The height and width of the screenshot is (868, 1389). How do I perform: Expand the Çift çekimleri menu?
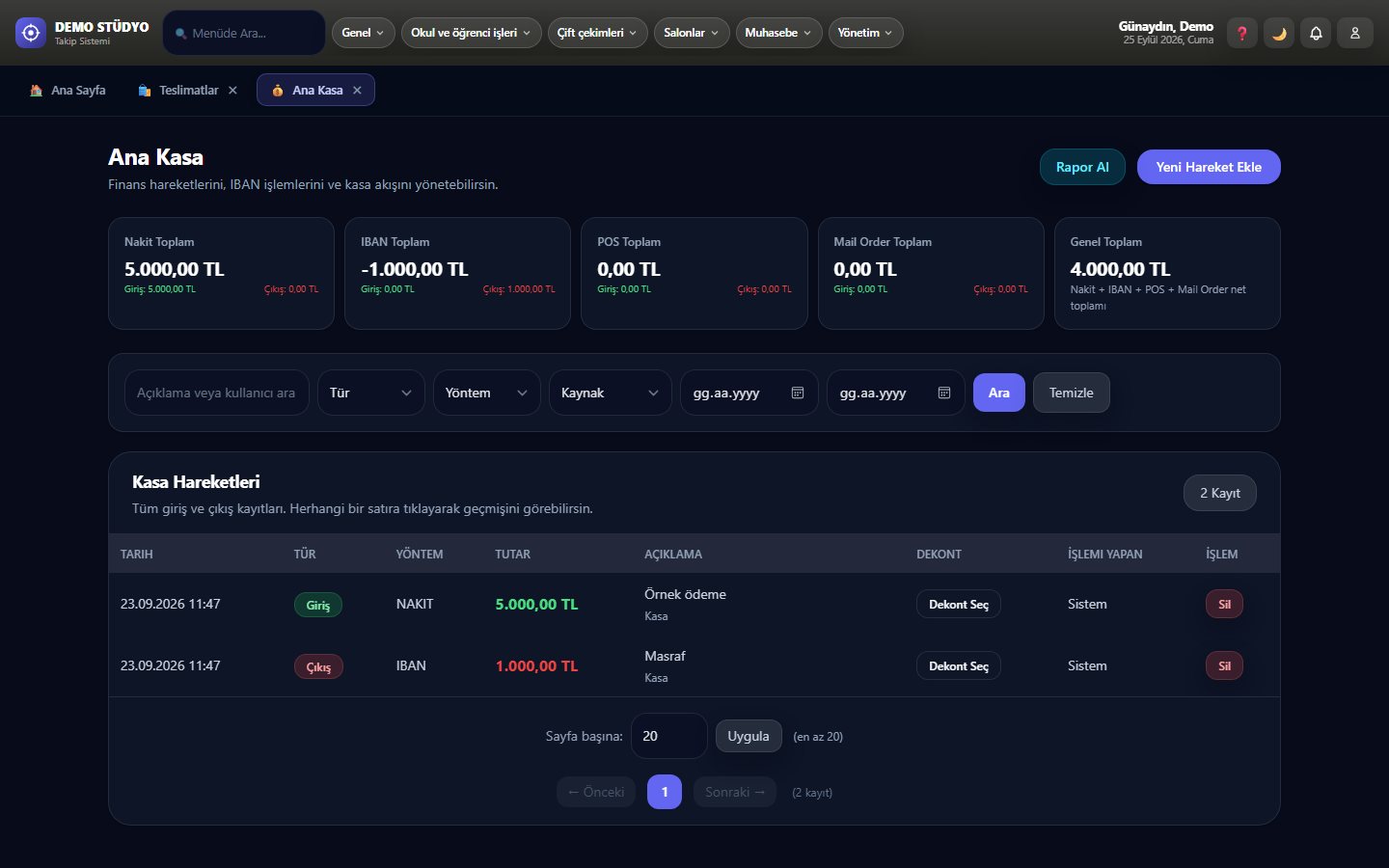pyautogui.click(x=597, y=33)
